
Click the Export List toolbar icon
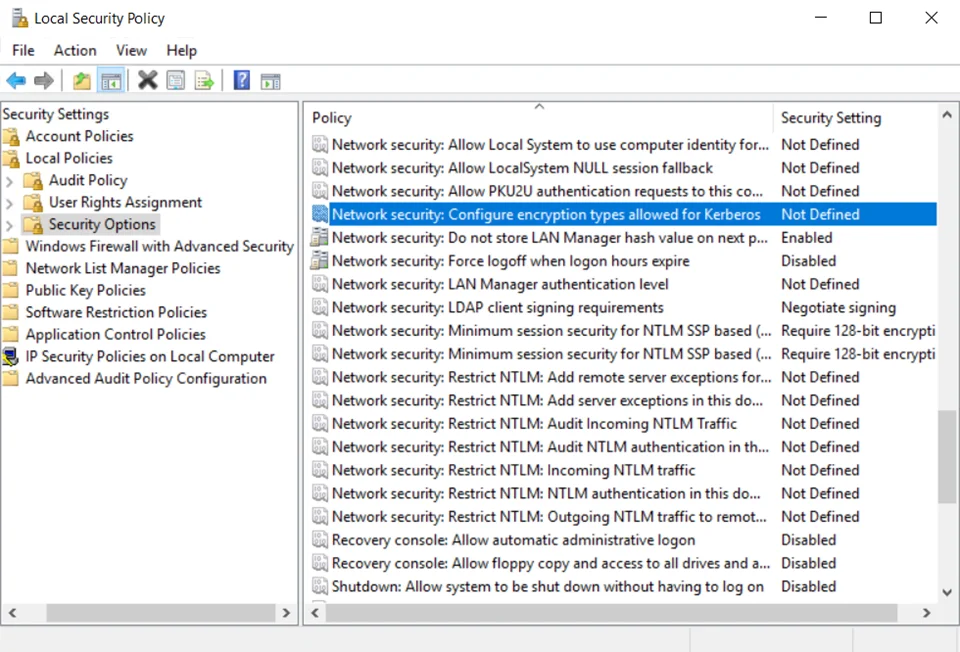pos(204,81)
